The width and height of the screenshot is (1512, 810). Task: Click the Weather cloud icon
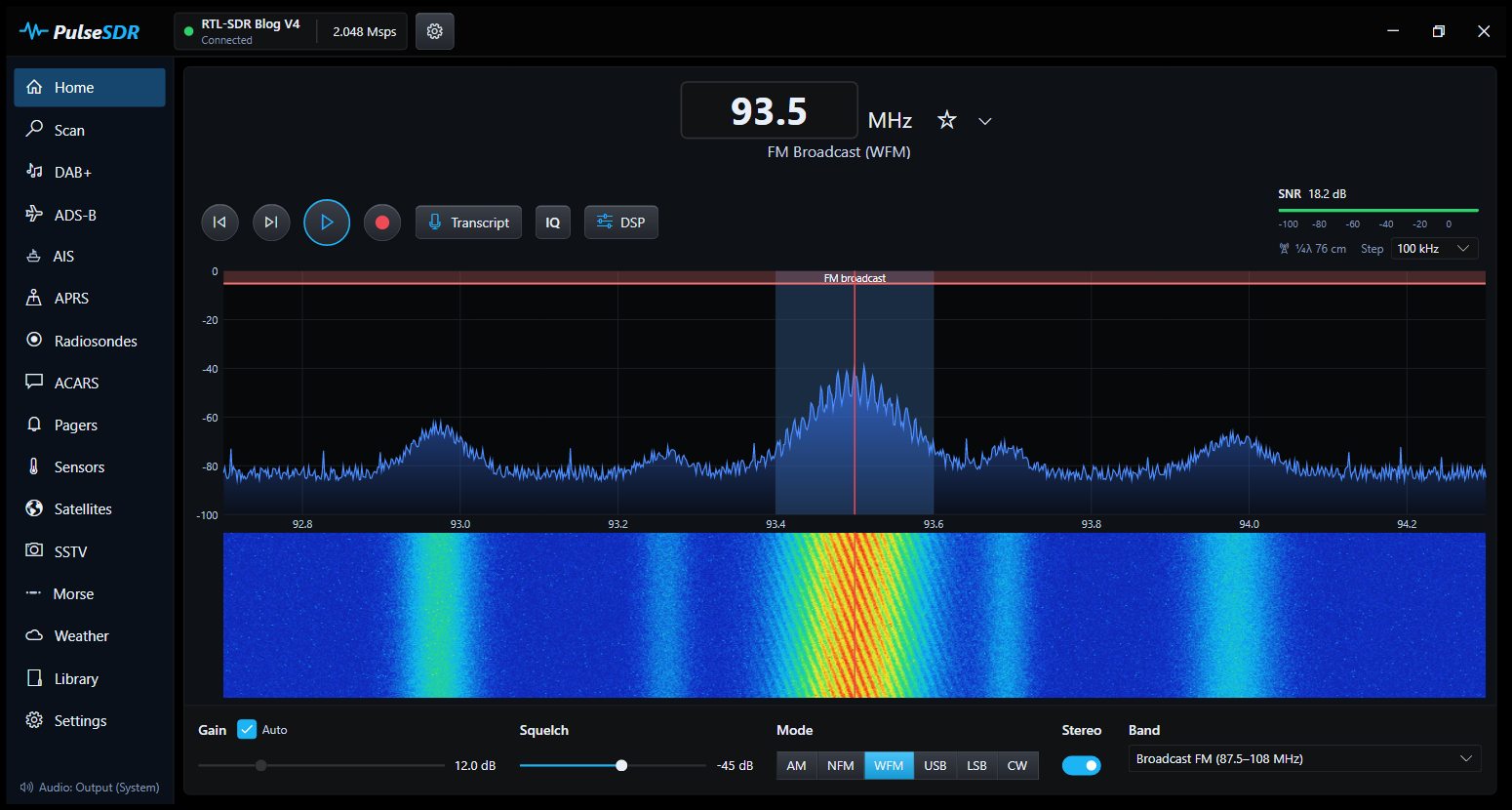click(34, 635)
